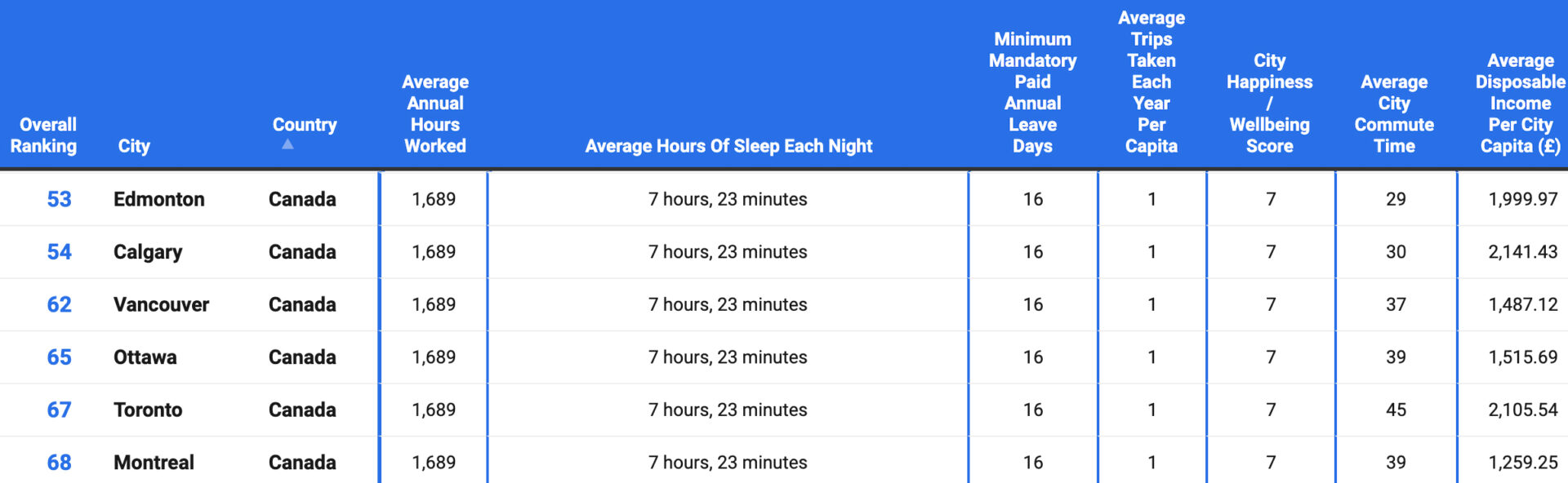Image resolution: width=1568 pixels, height=483 pixels.
Task: Click ranking number 68 for Montreal
Action: [59, 463]
